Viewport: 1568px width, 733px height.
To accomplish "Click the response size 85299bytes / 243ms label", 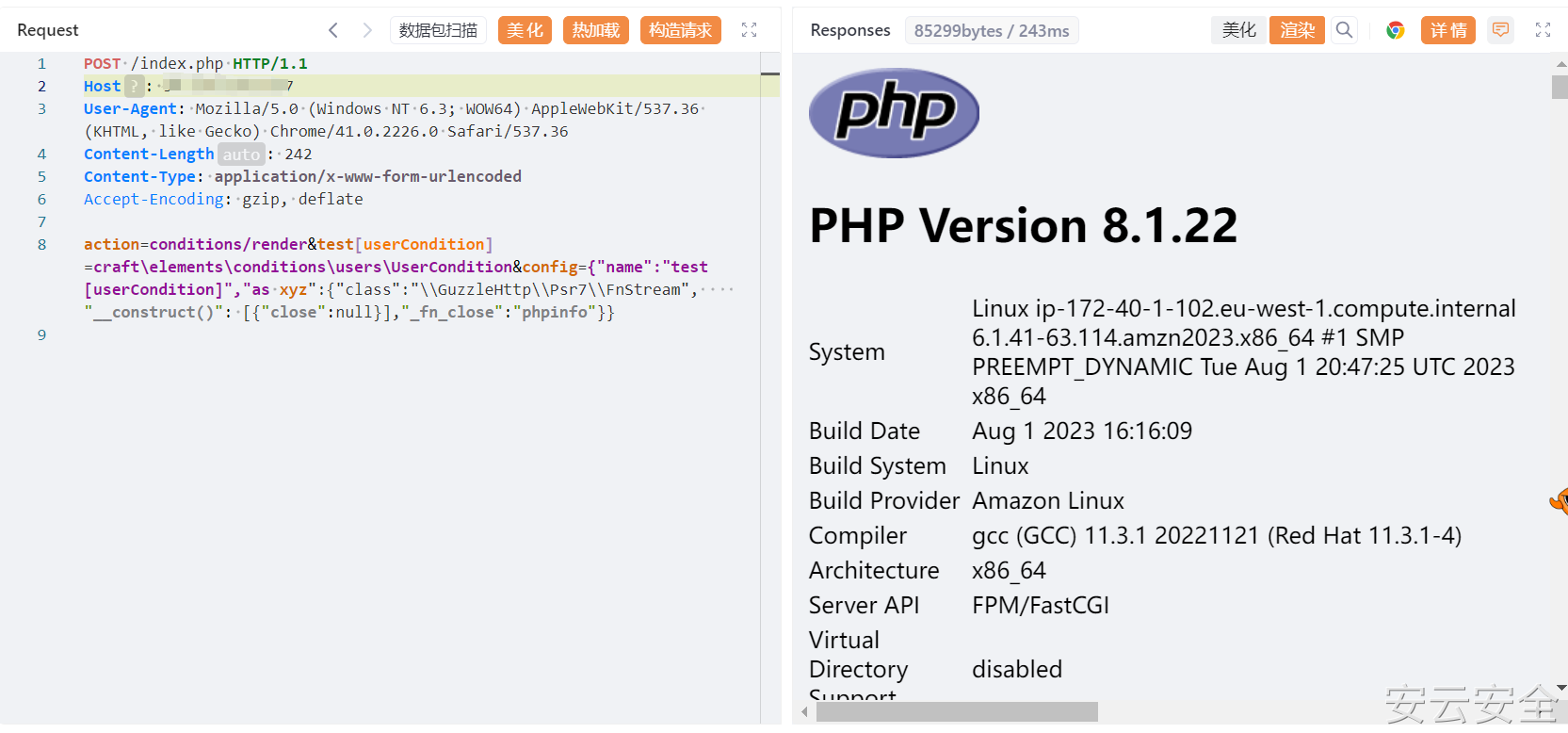I will [x=992, y=30].
